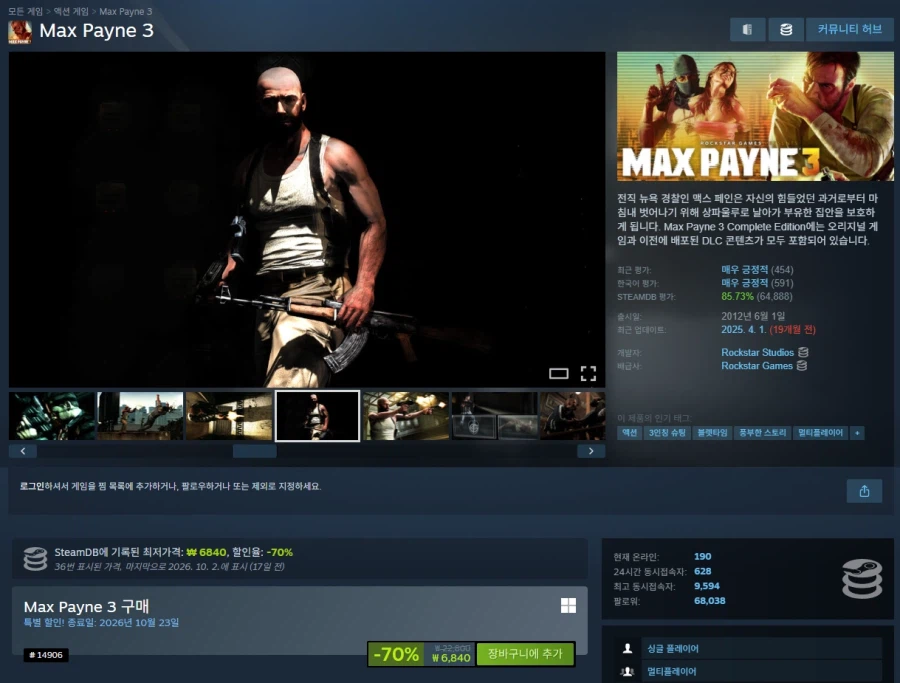This screenshot has height=683, width=900.
Task: Select first thumbnail with green masked figure
Action: coord(52,416)
